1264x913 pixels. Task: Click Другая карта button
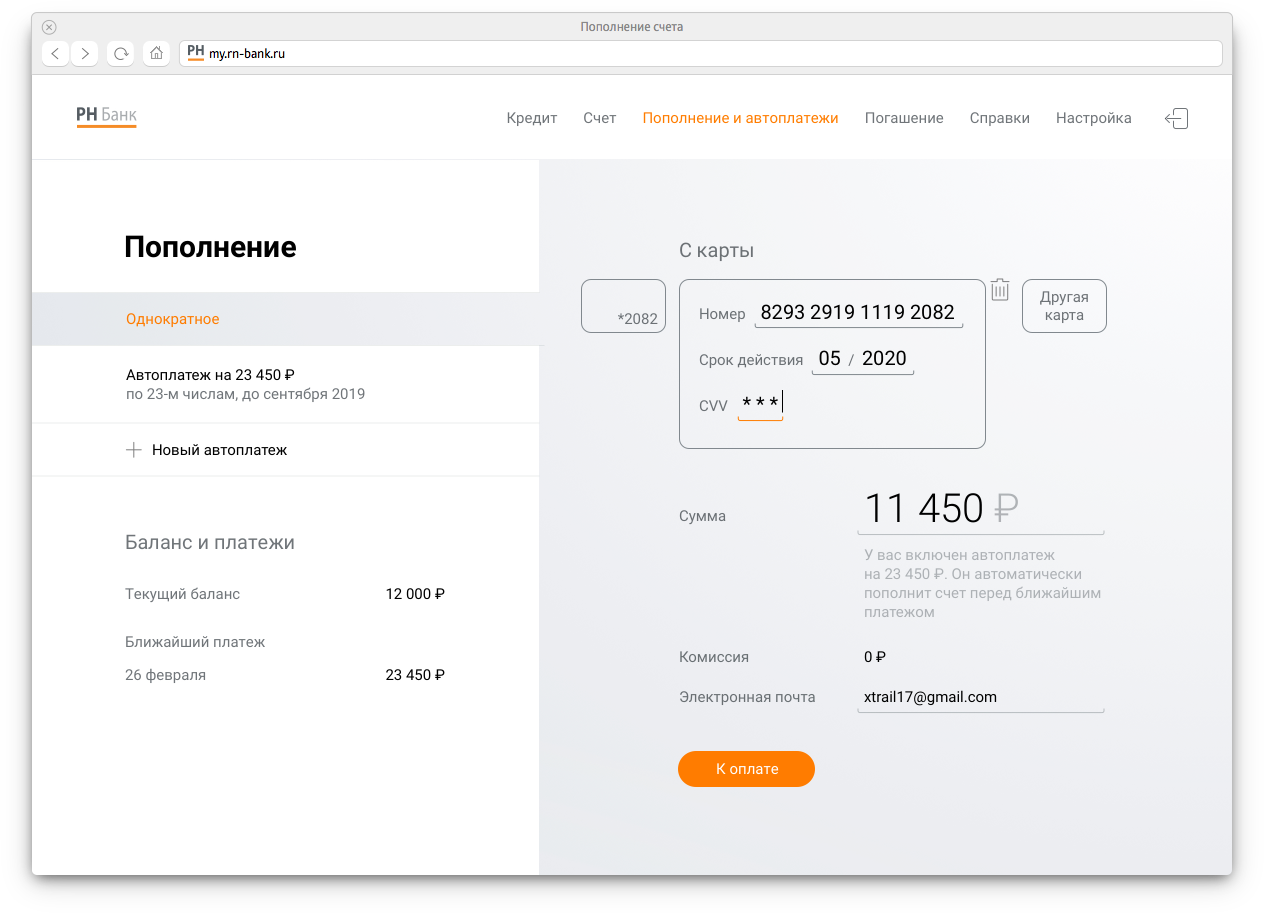point(1064,306)
